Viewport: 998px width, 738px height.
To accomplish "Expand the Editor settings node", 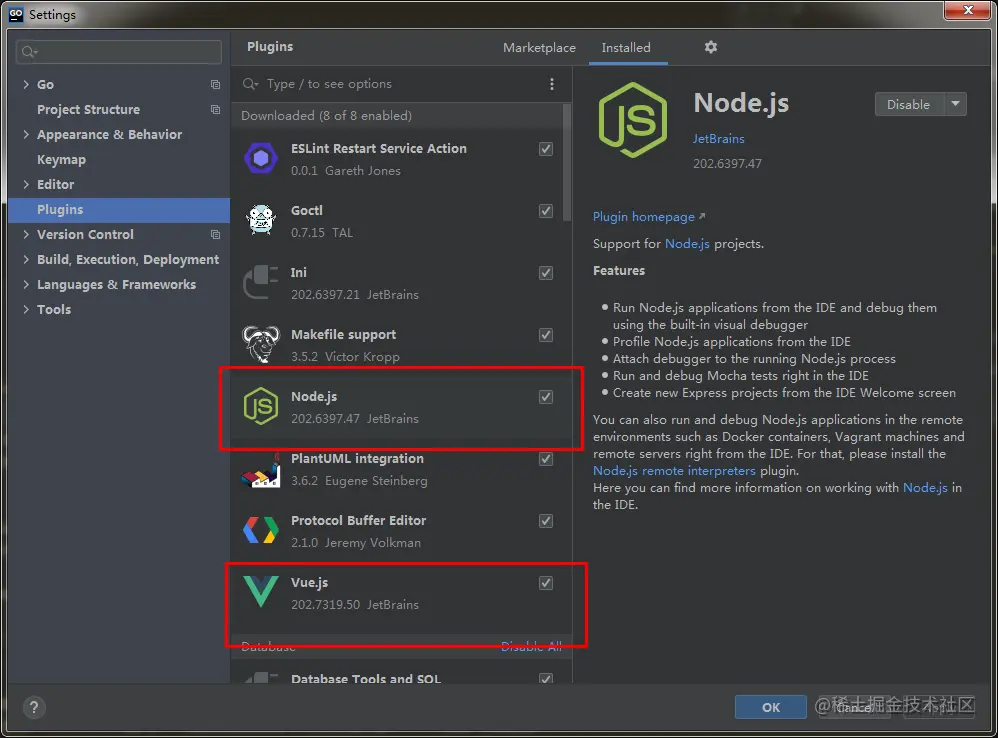I will coord(26,184).
